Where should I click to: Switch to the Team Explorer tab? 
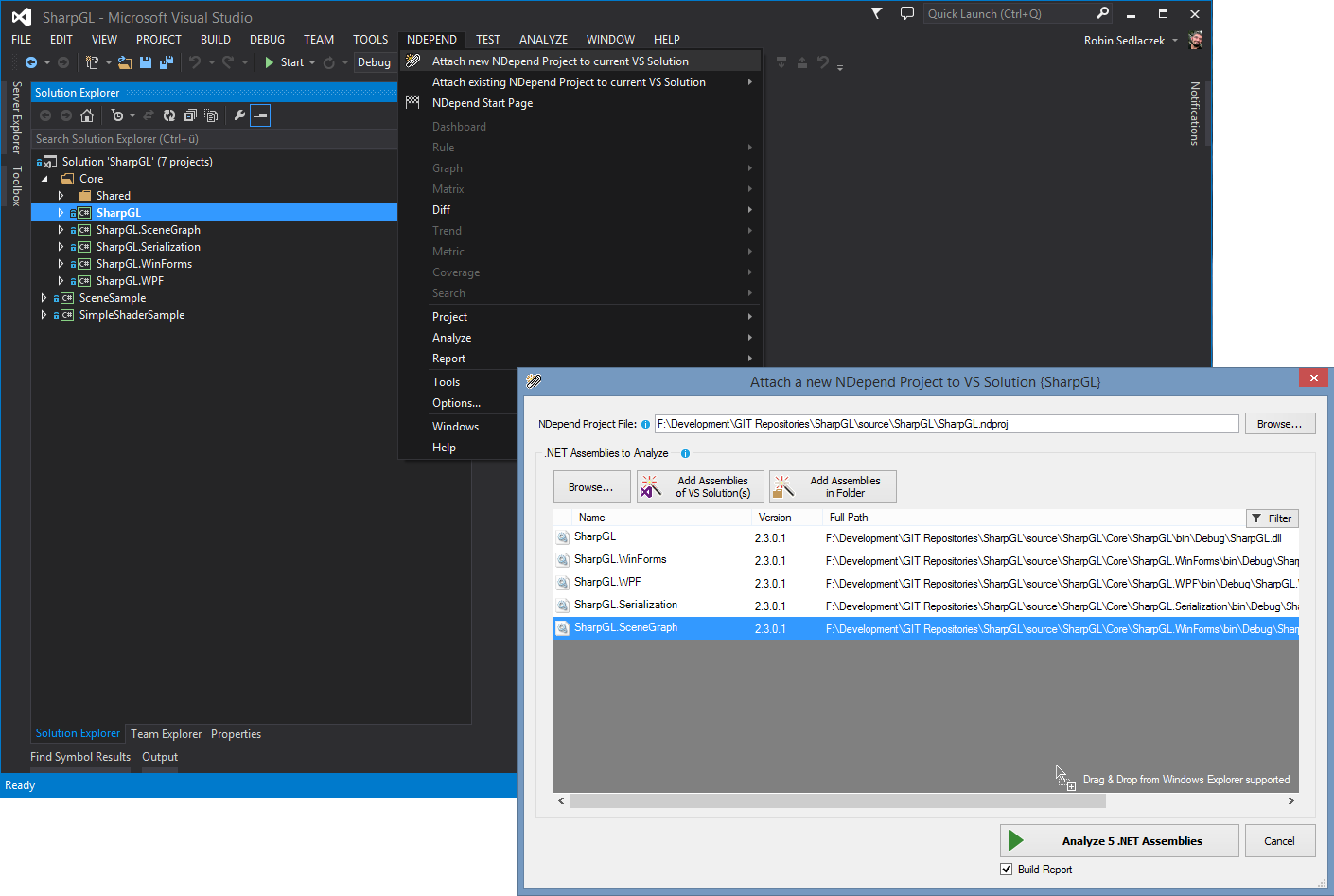pyautogui.click(x=166, y=734)
